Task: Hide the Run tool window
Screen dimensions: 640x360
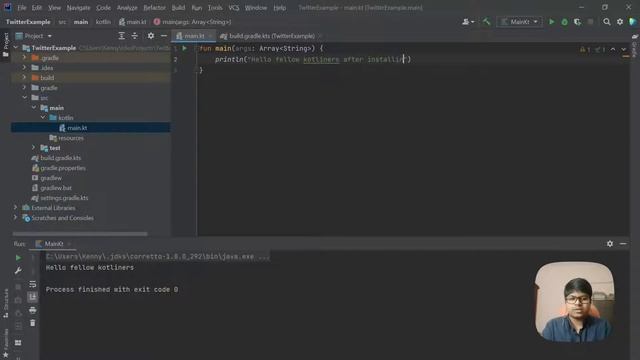Action: tap(623, 244)
